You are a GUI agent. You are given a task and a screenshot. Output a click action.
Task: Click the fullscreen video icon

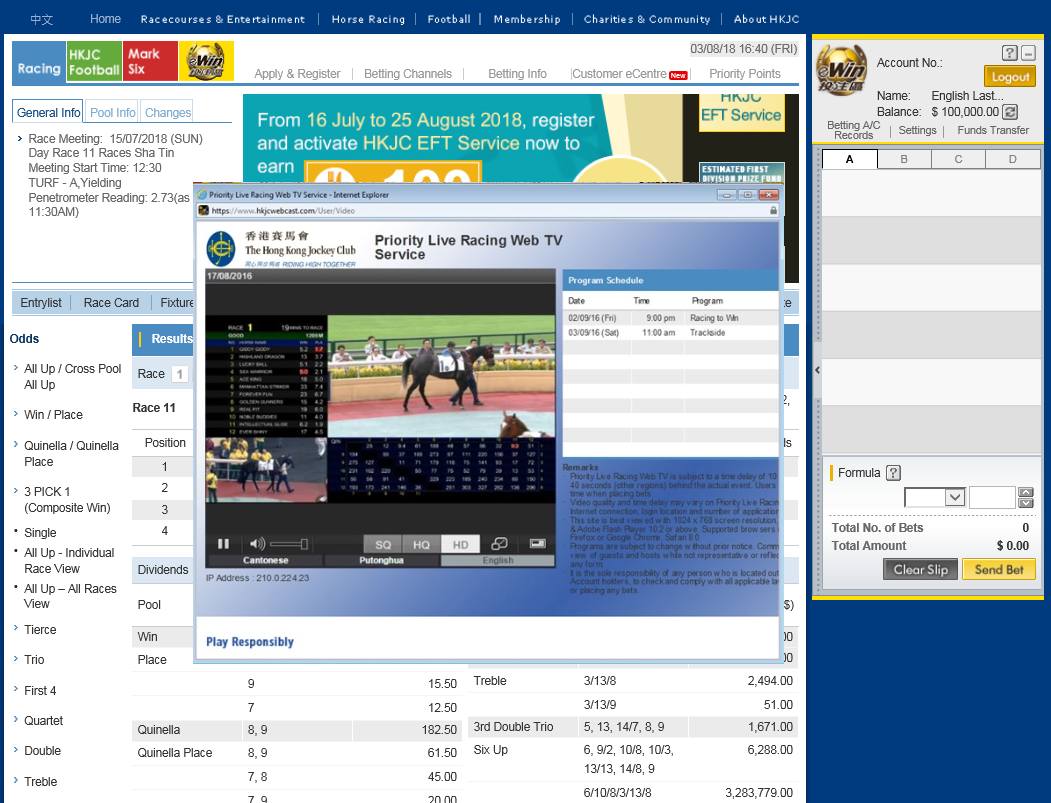point(537,544)
